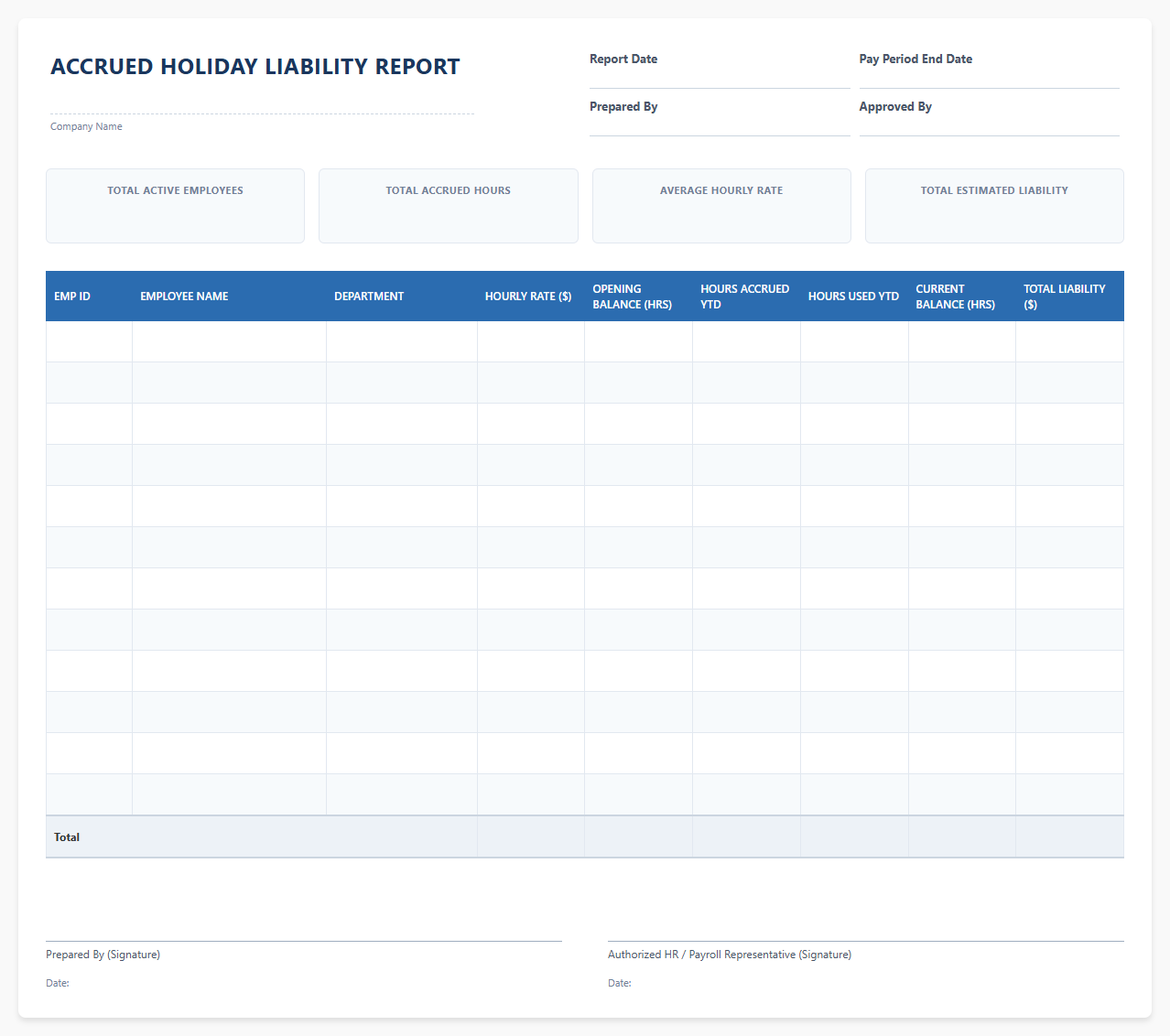1170x1036 pixels.
Task: Click the Hours Used YTD column header
Action: [x=854, y=297]
